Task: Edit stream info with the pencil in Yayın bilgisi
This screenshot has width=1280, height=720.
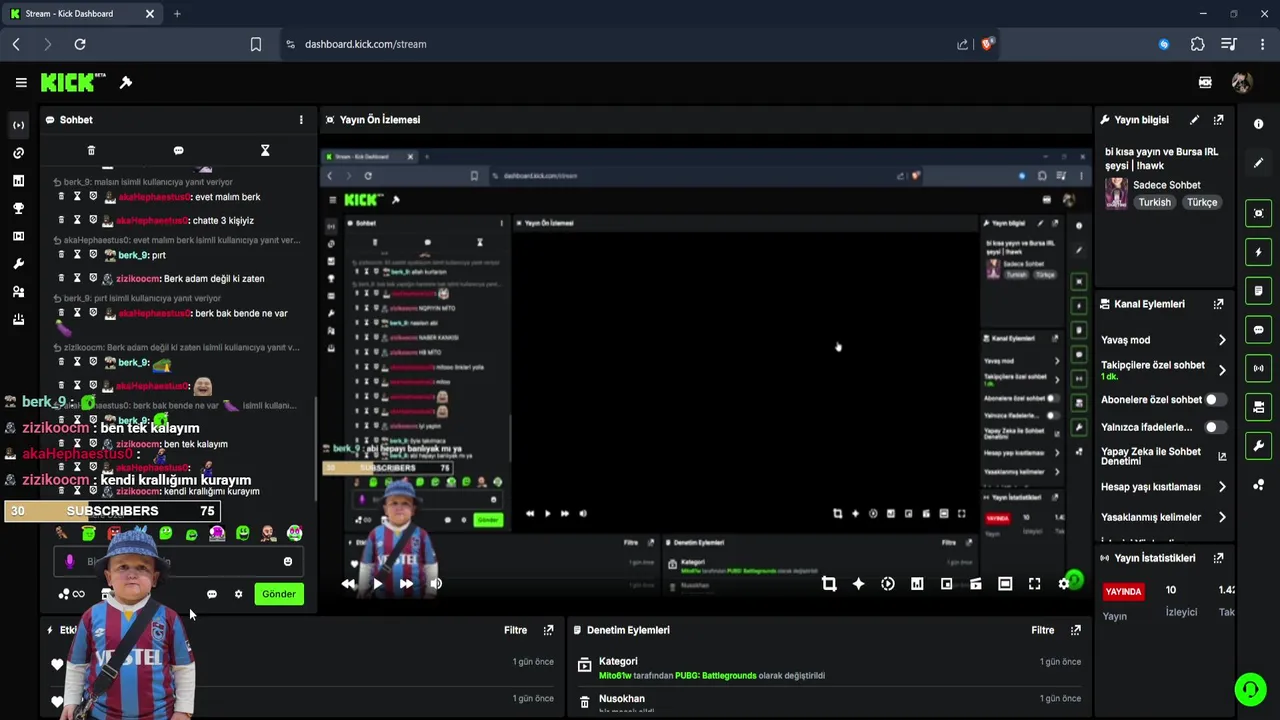Action: tap(1194, 120)
